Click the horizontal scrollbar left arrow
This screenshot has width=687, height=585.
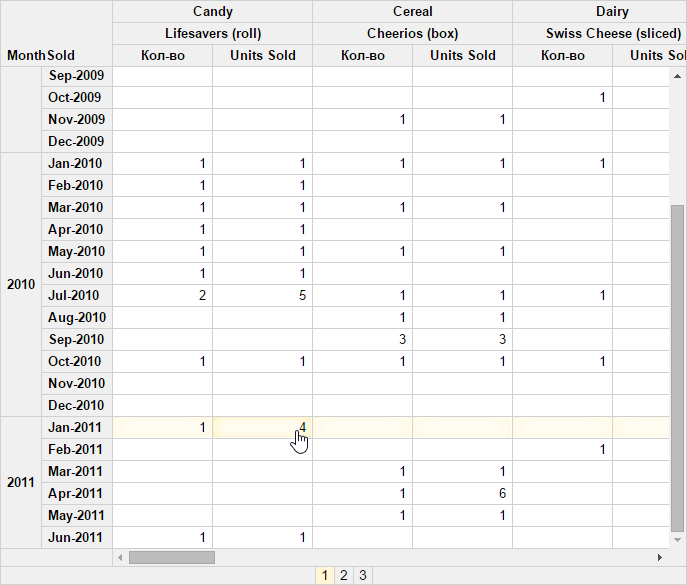(120, 557)
